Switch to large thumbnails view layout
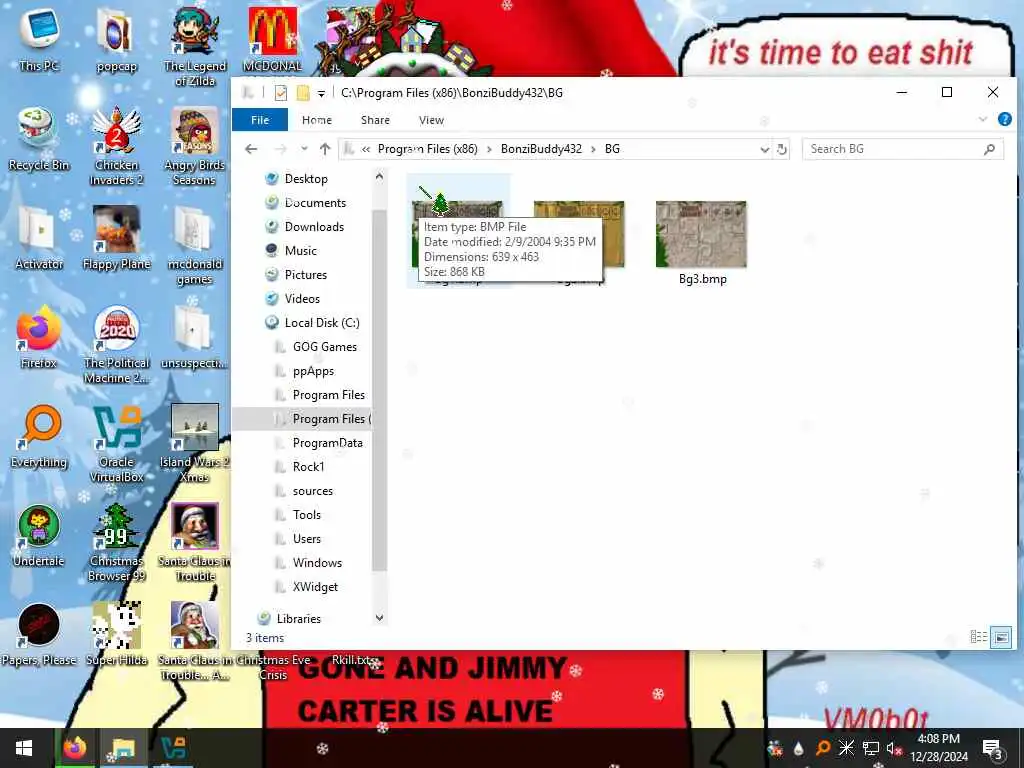Viewport: 1024px width, 768px height. coord(1000,636)
